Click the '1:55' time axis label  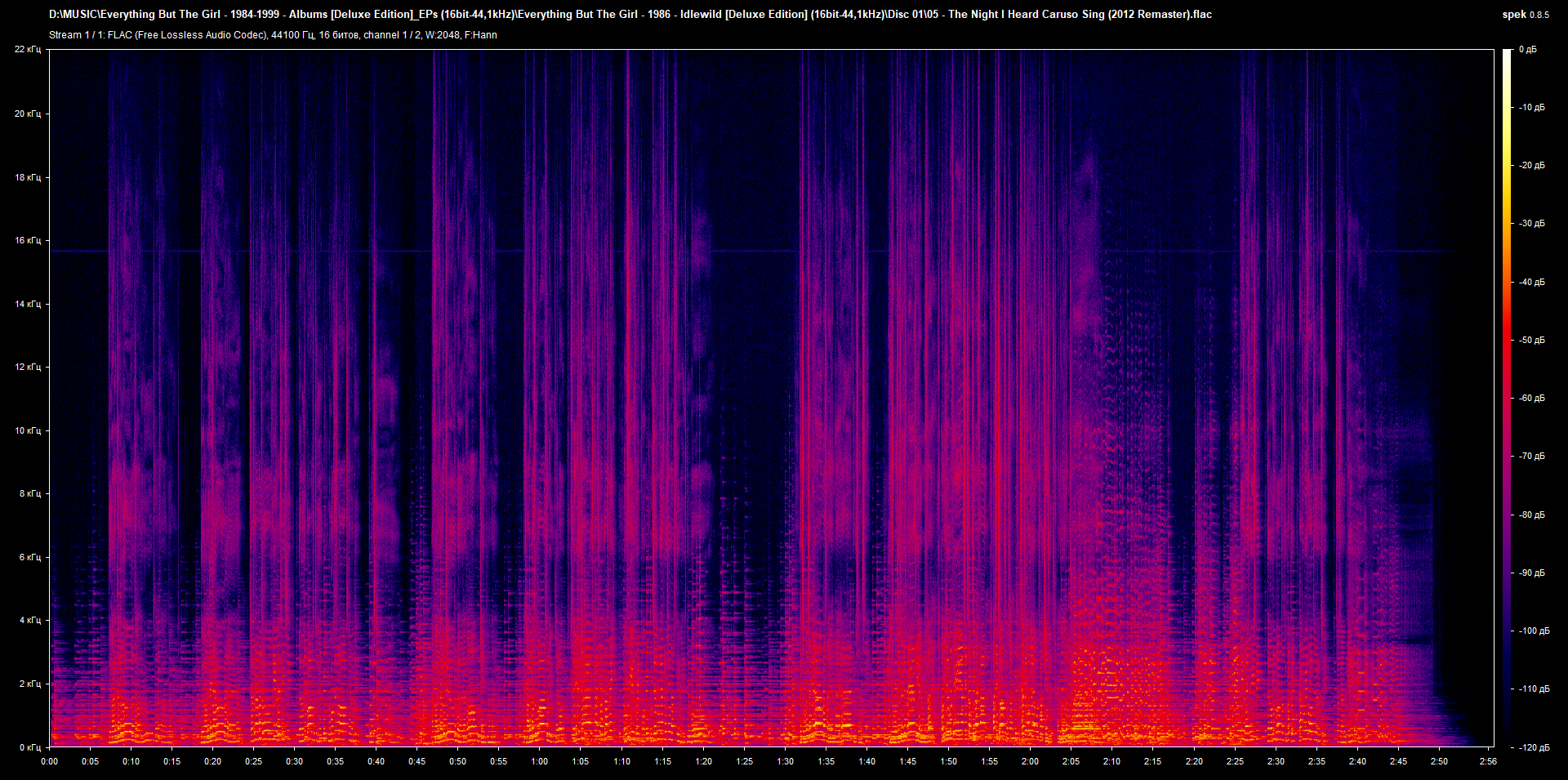coord(989,761)
